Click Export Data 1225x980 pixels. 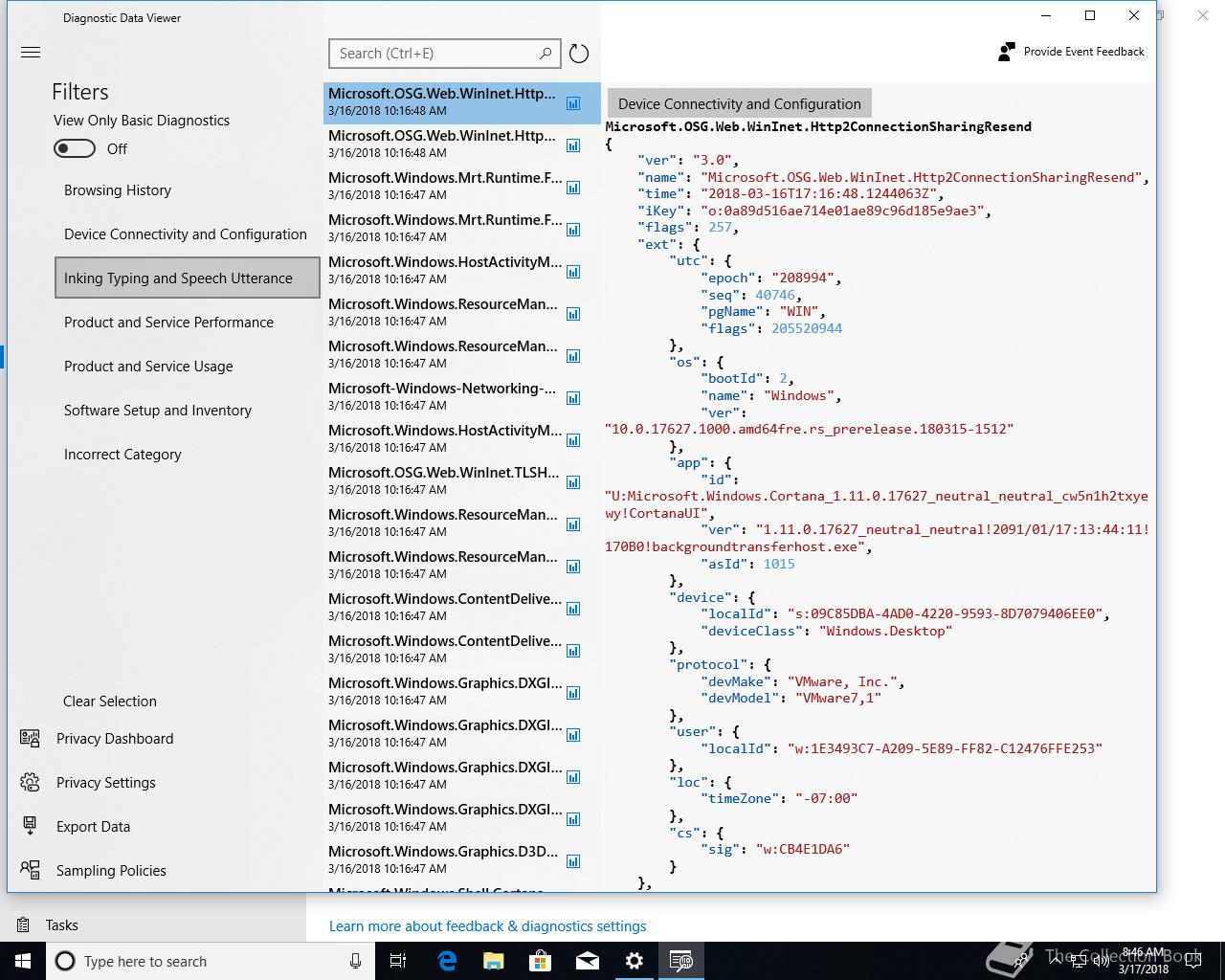click(93, 827)
